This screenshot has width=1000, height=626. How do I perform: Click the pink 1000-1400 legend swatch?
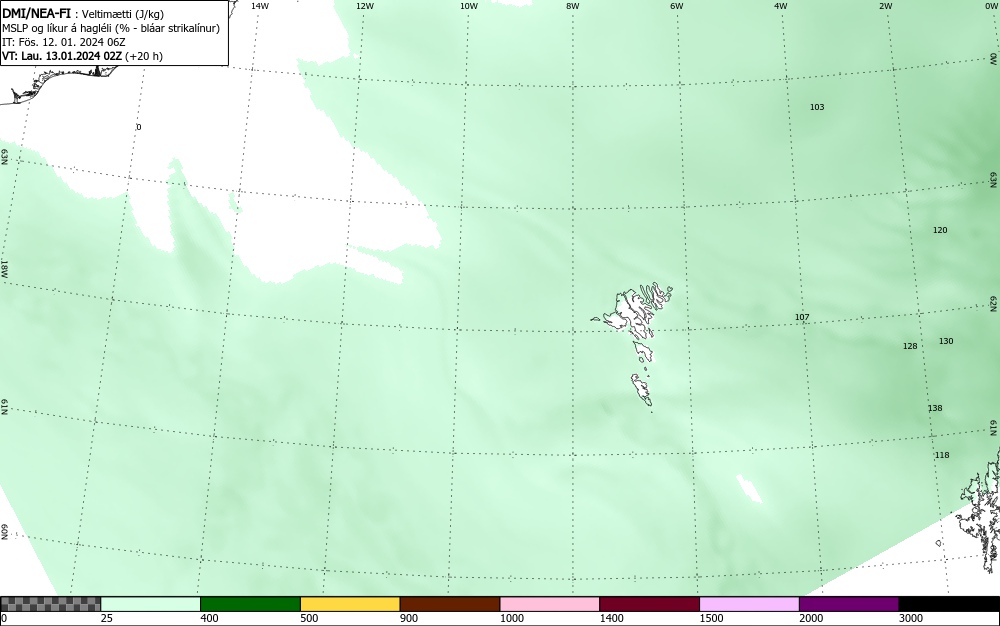coord(550,604)
